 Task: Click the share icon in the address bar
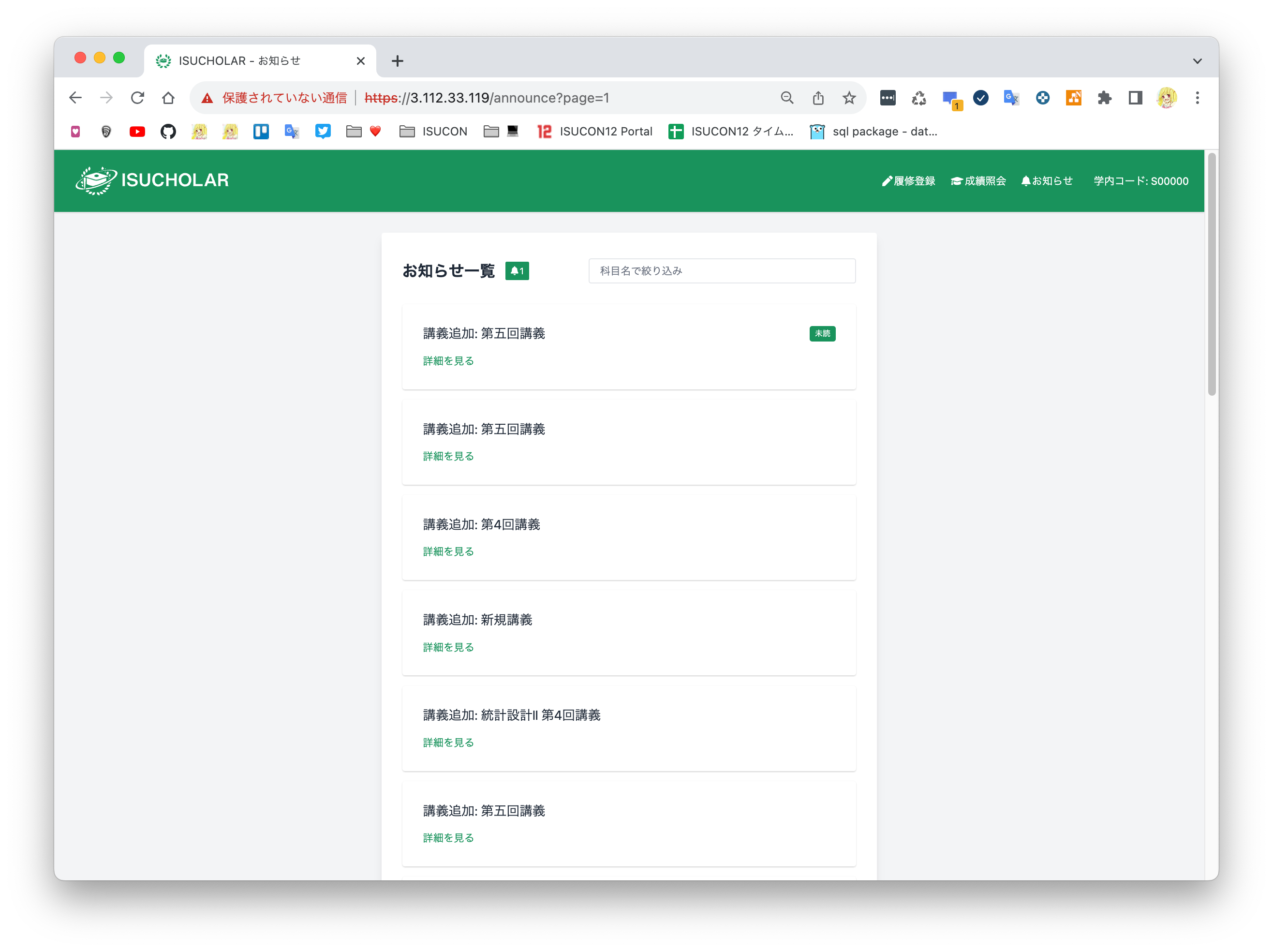[818, 98]
